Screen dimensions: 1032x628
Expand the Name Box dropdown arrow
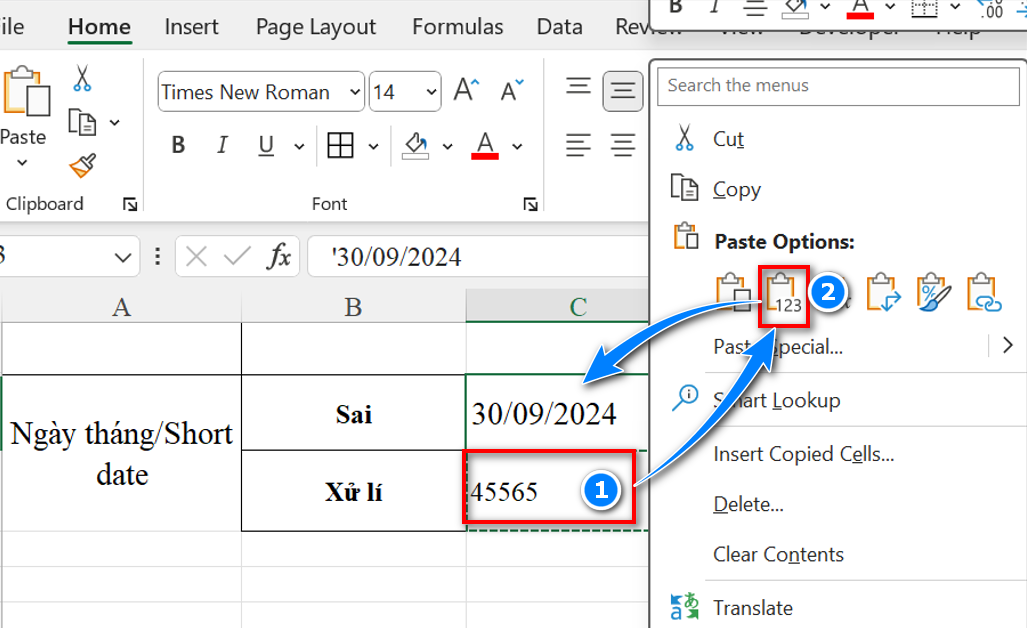pos(123,258)
